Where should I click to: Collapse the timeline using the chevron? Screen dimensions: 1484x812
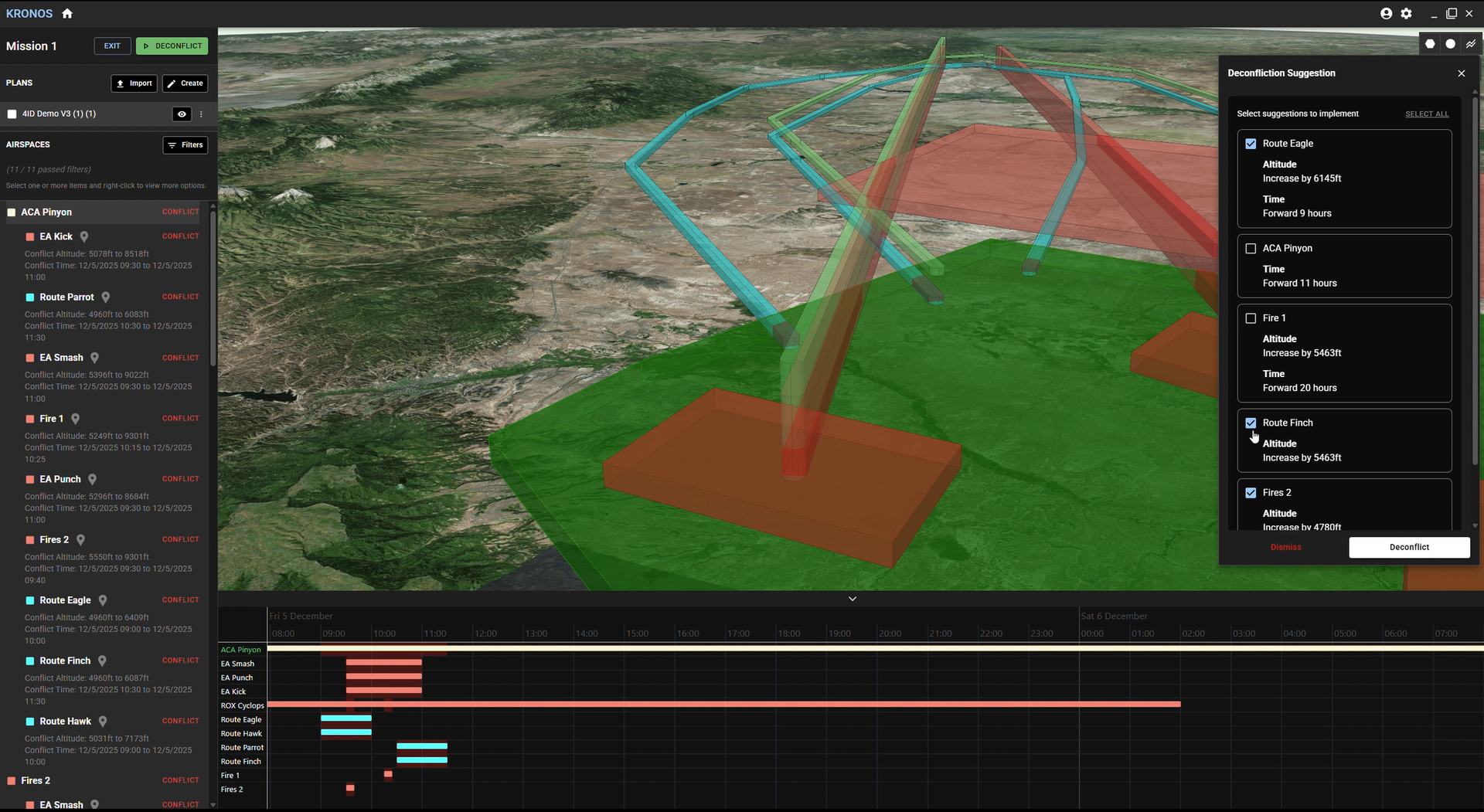pyautogui.click(x=853, y=599)
